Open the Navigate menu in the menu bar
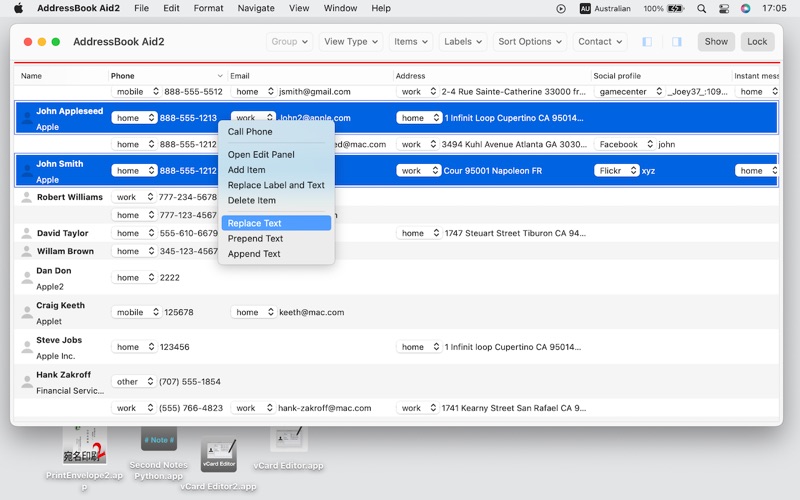This screenshot has width=800, height=500. pos(256,8)
